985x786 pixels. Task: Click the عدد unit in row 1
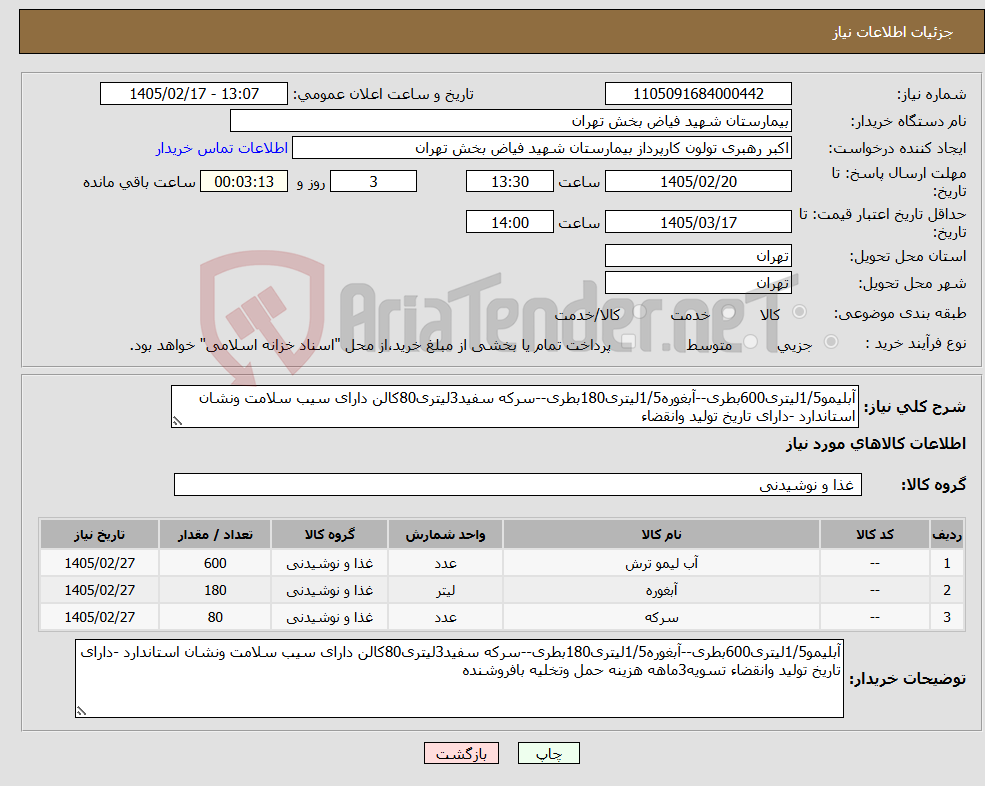coord(445,564)
